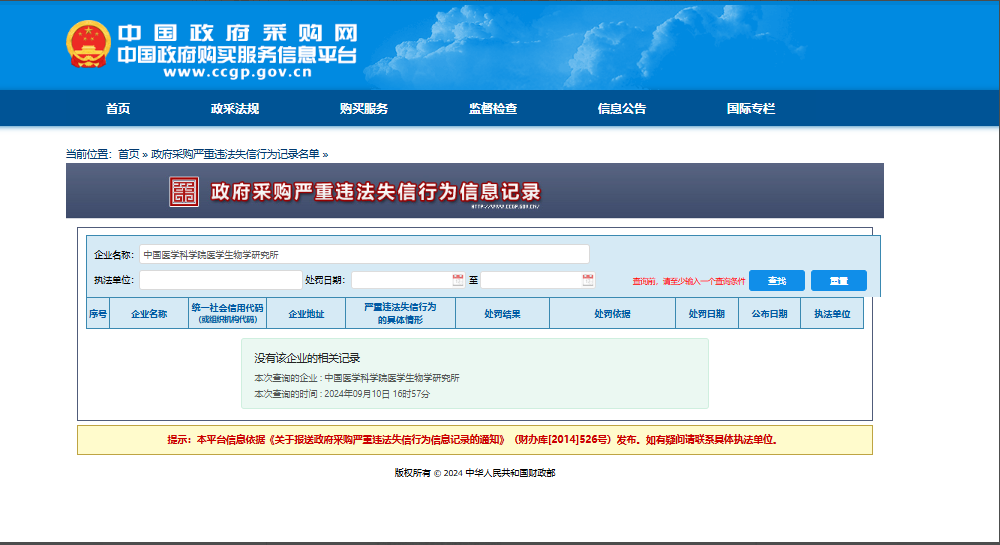Select 监督检查 in the navigation bar
Viewport: 1000px width, 545px height.
[x=493, y=109]
